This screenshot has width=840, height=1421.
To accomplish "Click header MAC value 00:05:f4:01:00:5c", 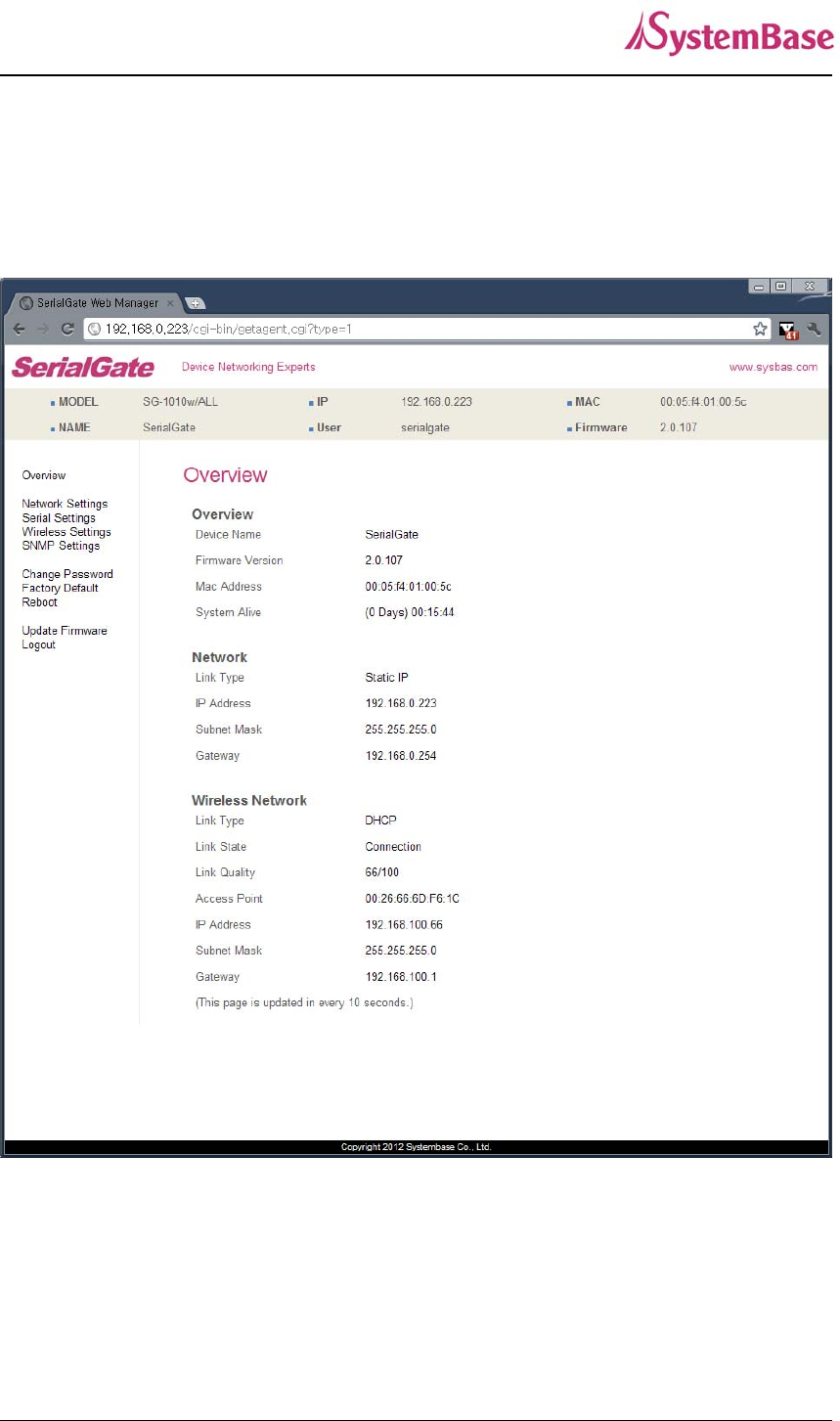I will [703, 402].
